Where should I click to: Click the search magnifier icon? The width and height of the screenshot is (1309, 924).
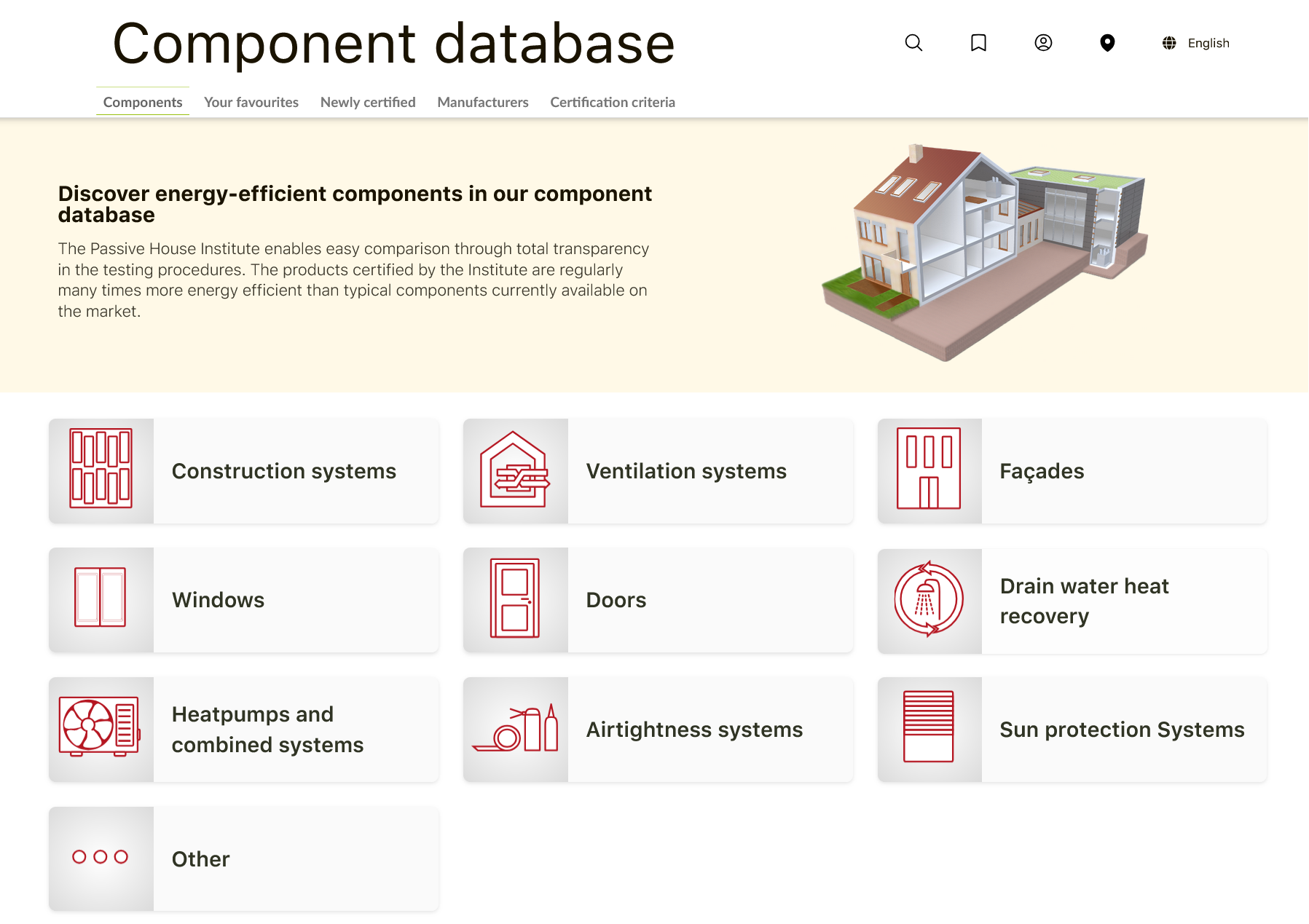[913, 43]
